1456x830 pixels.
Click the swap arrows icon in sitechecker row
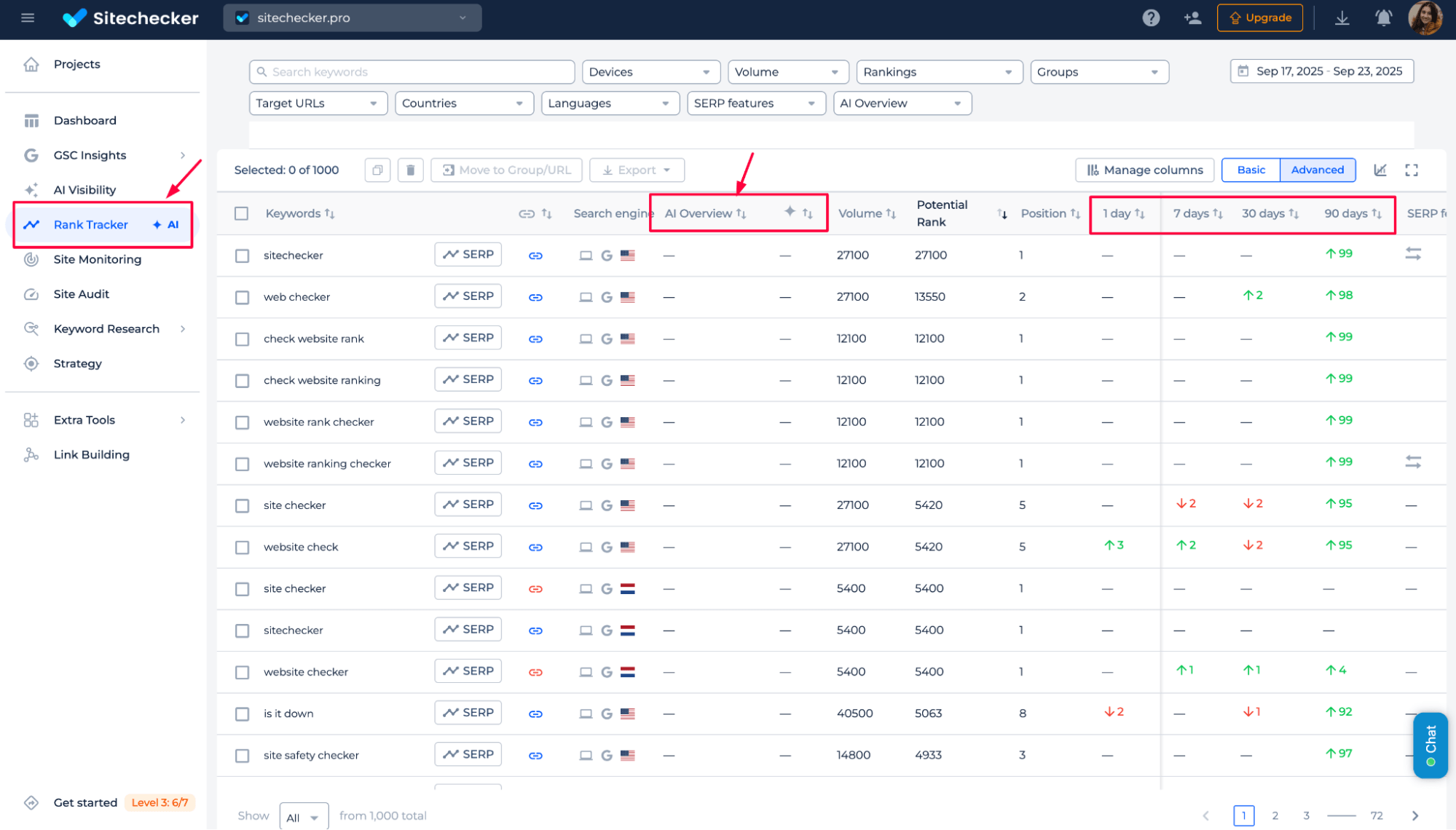click(x=1413, y=253)
